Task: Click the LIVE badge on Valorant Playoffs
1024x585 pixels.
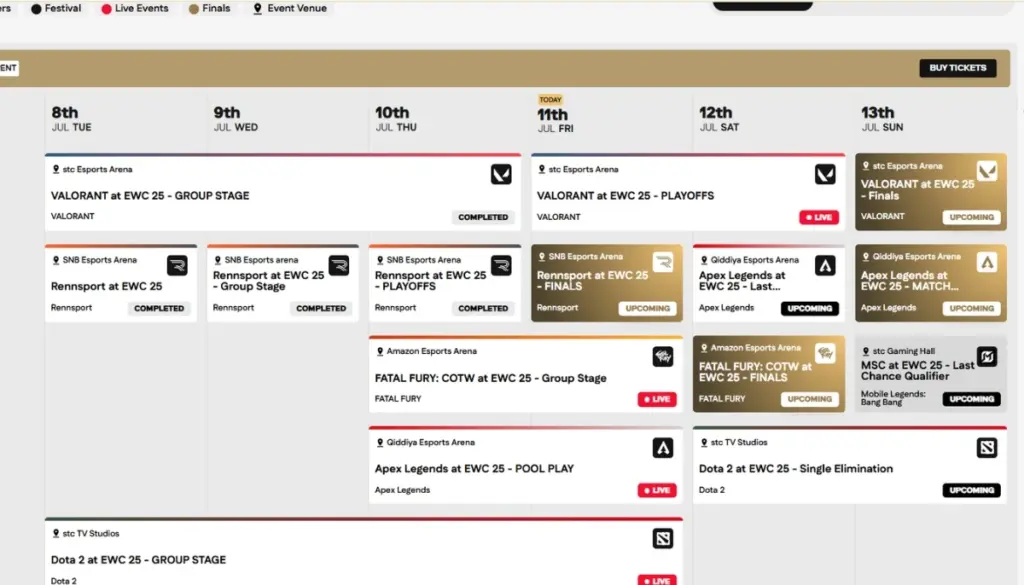Action: tap(819, 217)
